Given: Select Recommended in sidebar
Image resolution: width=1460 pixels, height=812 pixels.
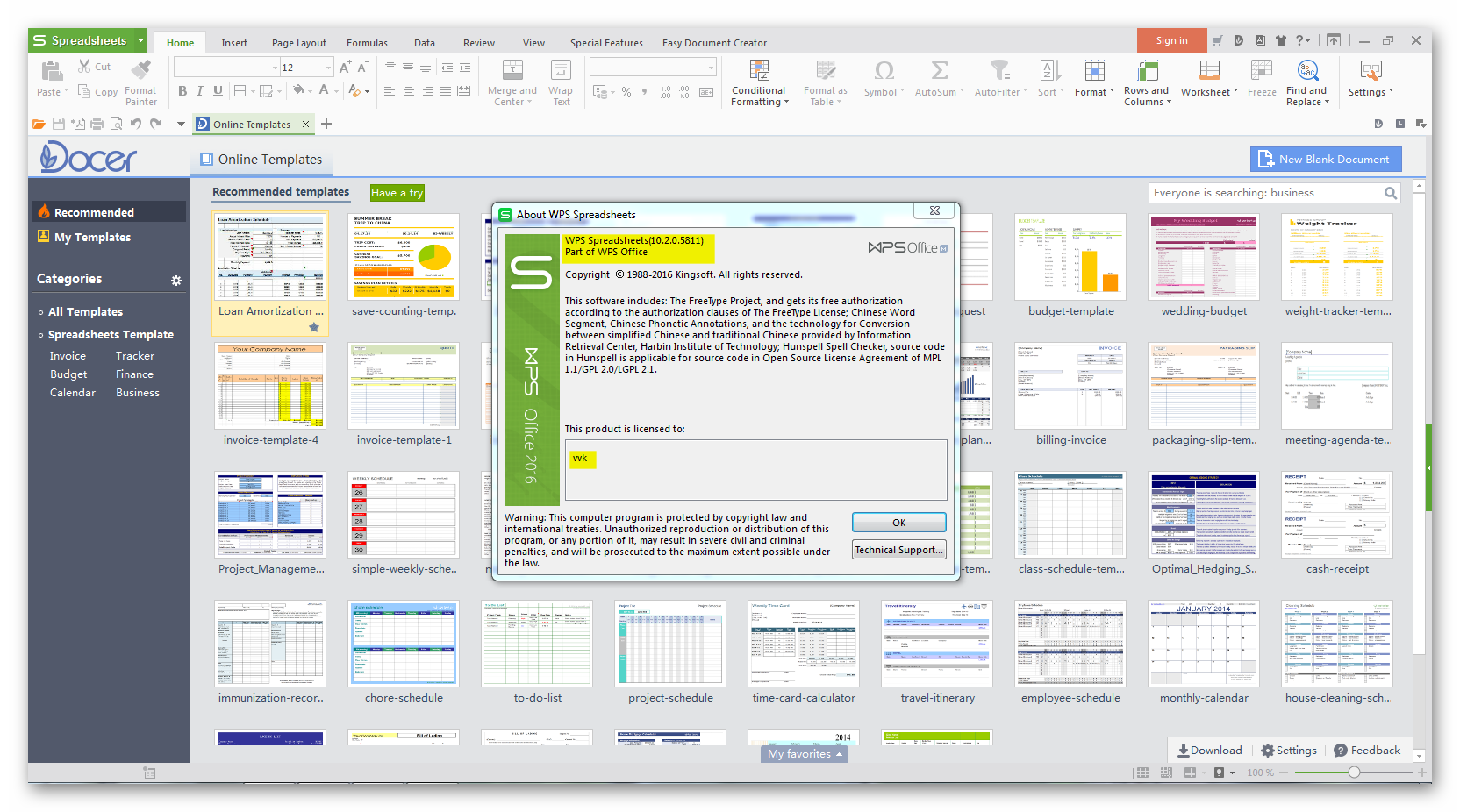Looking at the screenshot, I should point(109,212).
